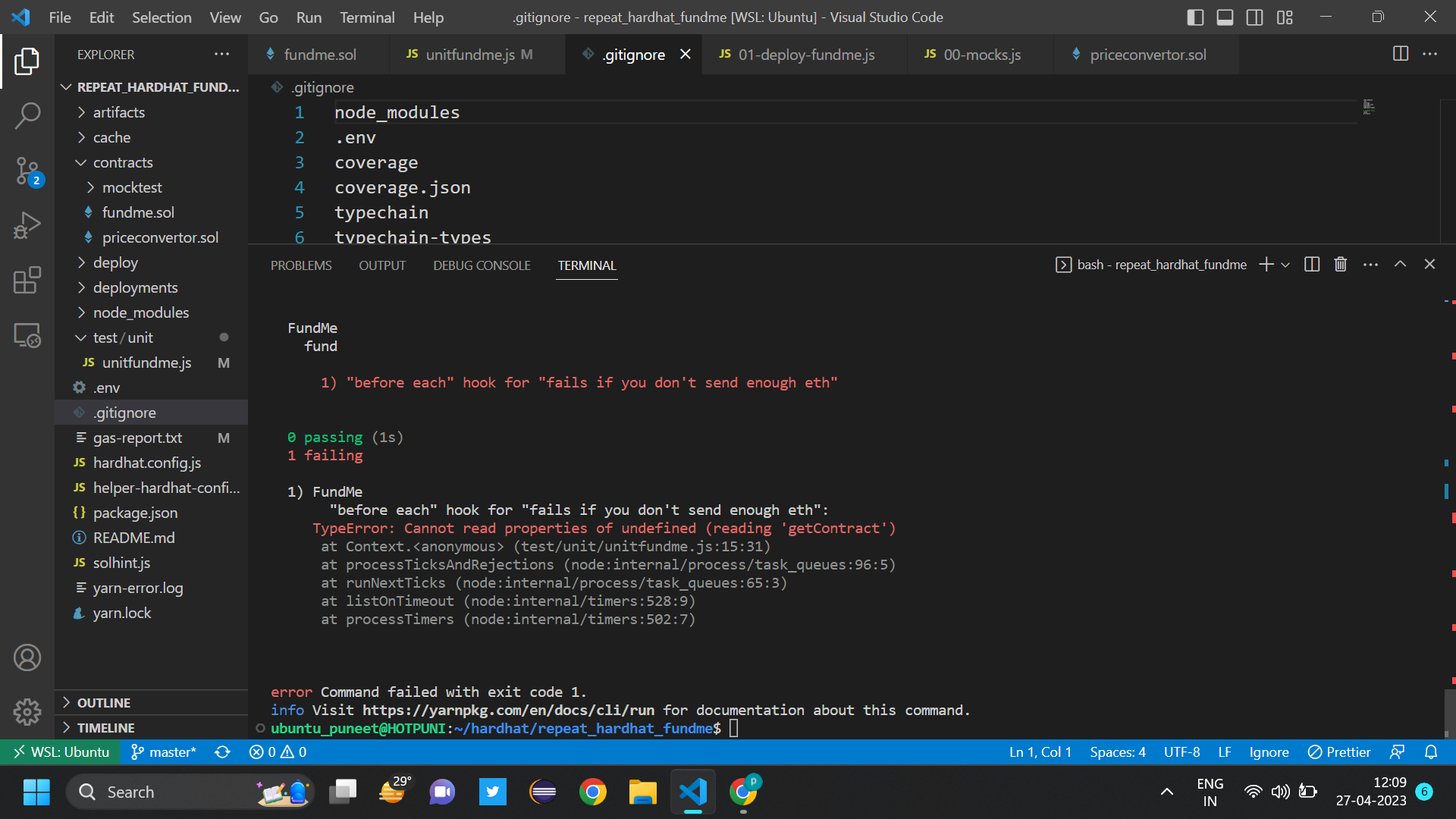
Task: Maximize the panel size with chevron
Action: tap(1400, 264)
